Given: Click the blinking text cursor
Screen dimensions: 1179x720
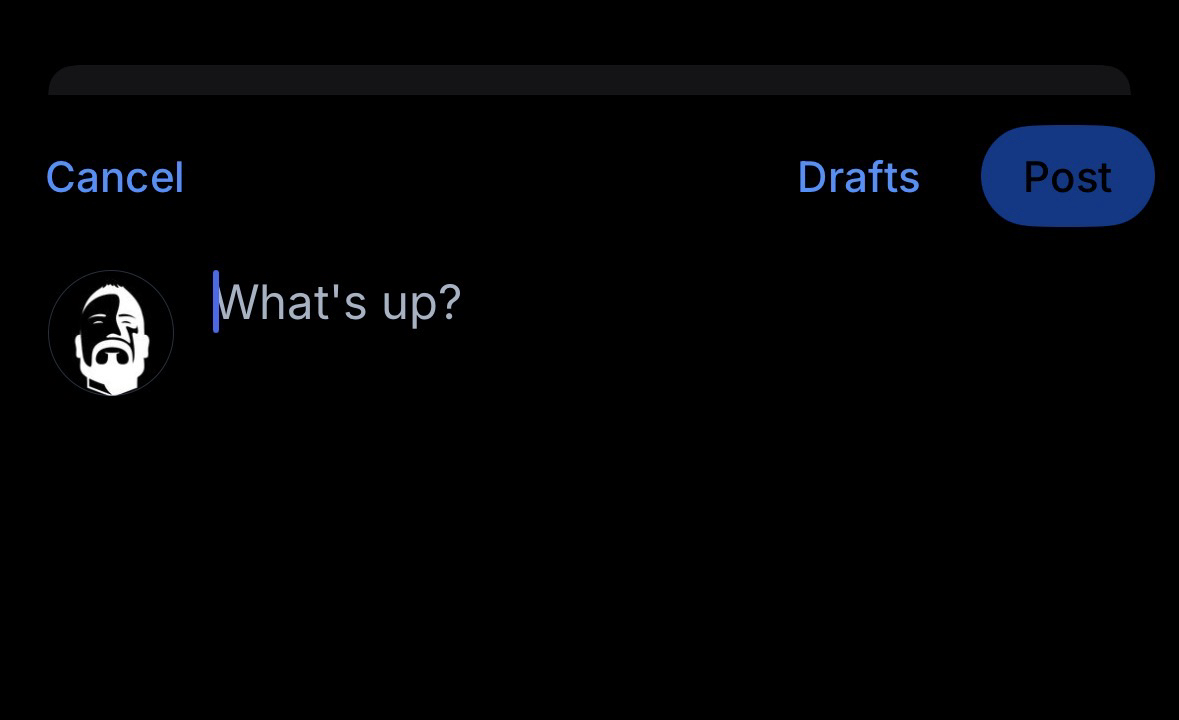Looking at the screenshot, I should click(x=216, y=301).
